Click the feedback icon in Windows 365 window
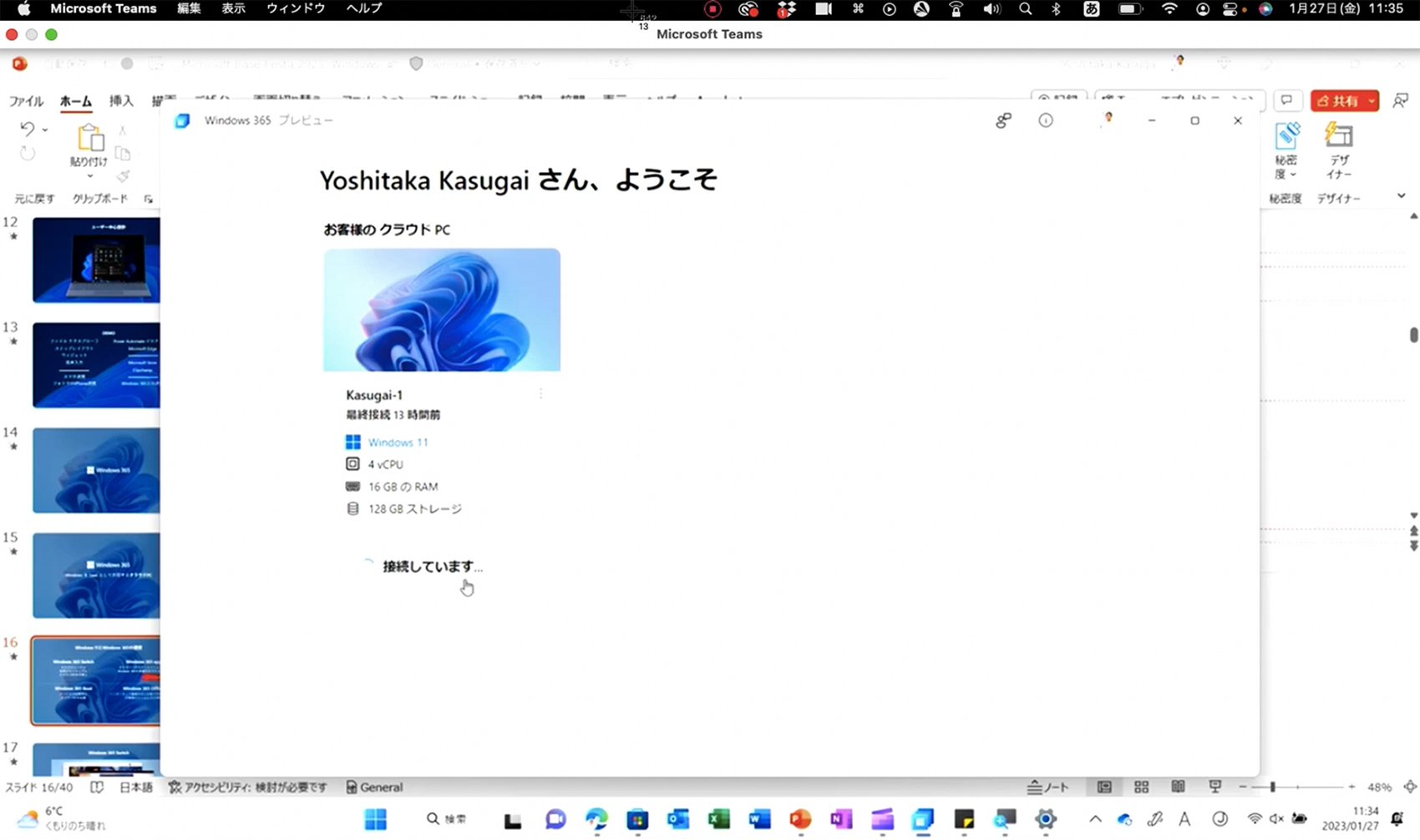The image size is (1420, 840). 1003,120
